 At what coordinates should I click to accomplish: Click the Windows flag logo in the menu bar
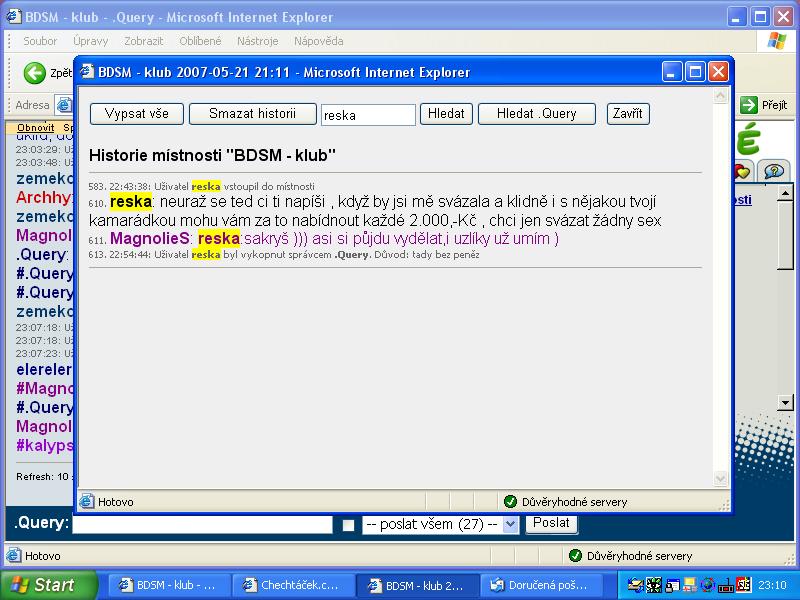click(x=776, y=41)
